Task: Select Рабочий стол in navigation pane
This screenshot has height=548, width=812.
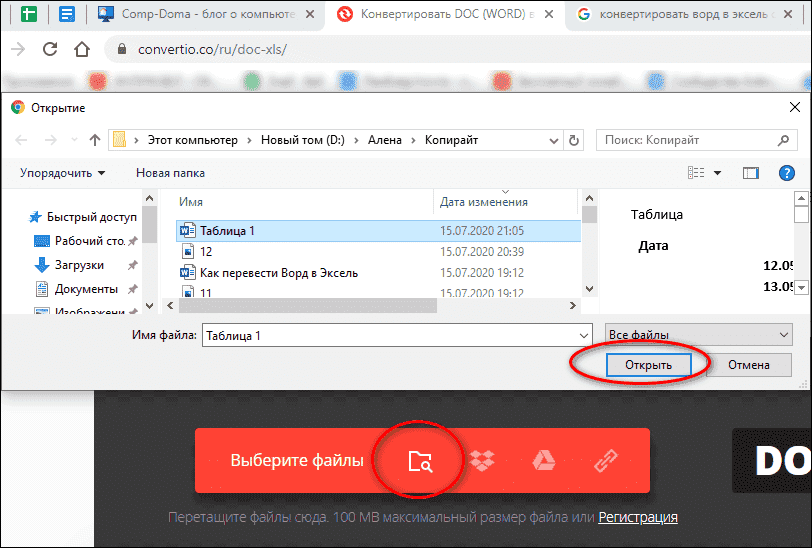Action: pos(85,241)
